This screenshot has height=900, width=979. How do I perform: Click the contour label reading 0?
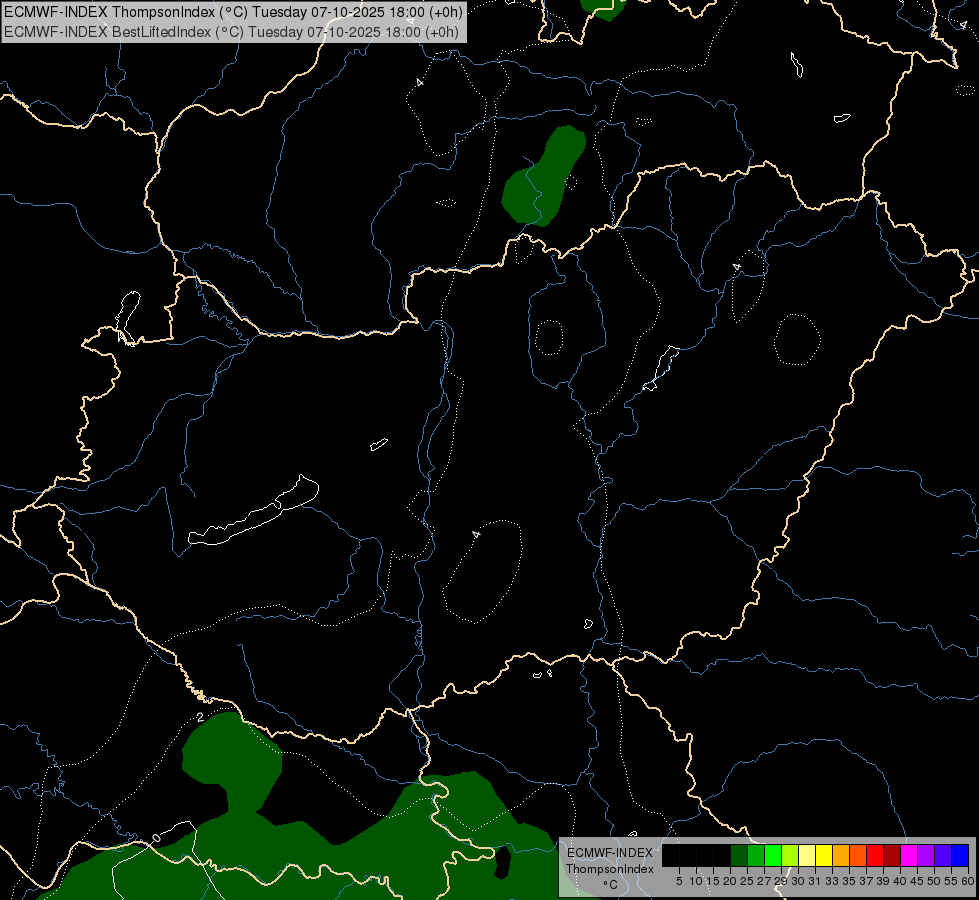(x=156, y=838)
